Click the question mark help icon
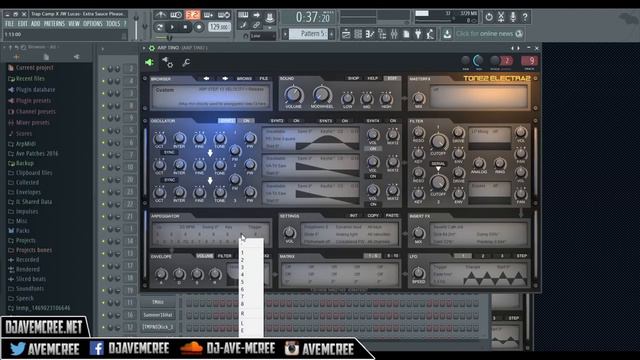Image resolution: width=640 pixels, height=360 pixels. pos(525,17)
